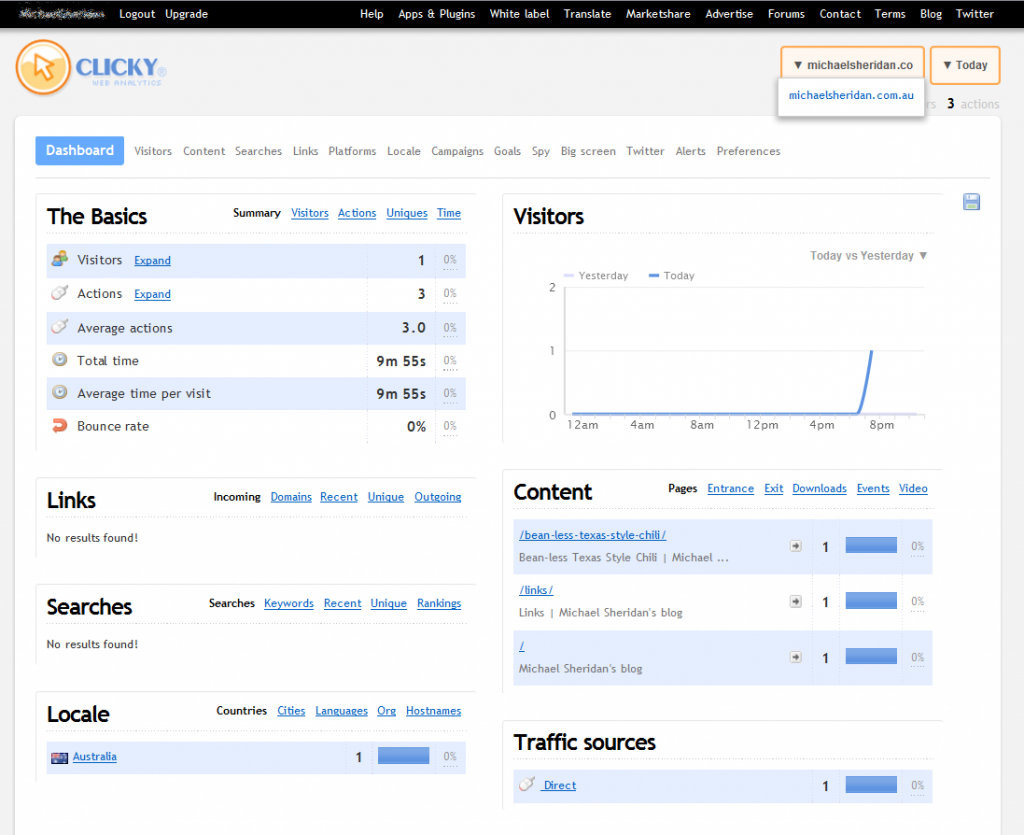
Task: Show Hostnames in the Locale panel
Action: 434,711
